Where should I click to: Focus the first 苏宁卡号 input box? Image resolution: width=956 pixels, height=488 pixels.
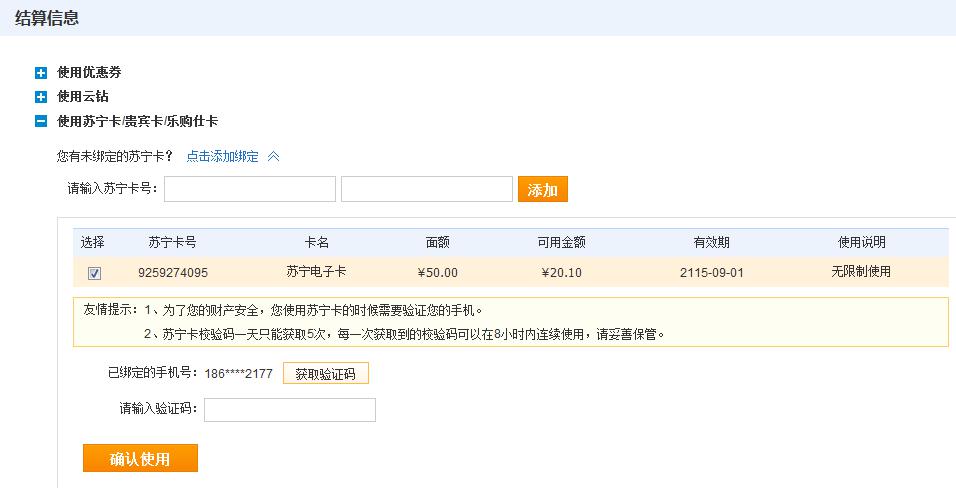point(250,189)
